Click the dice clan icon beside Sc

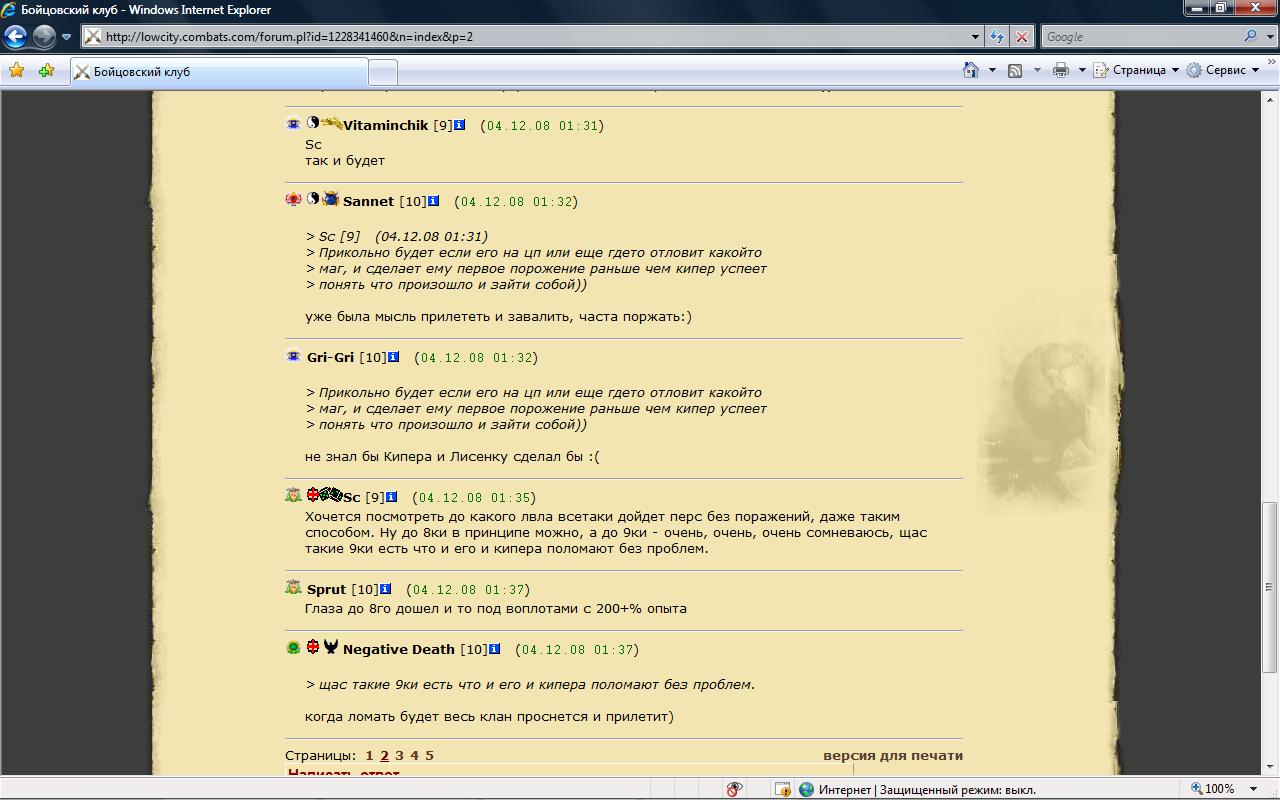(x=331, y=494)
